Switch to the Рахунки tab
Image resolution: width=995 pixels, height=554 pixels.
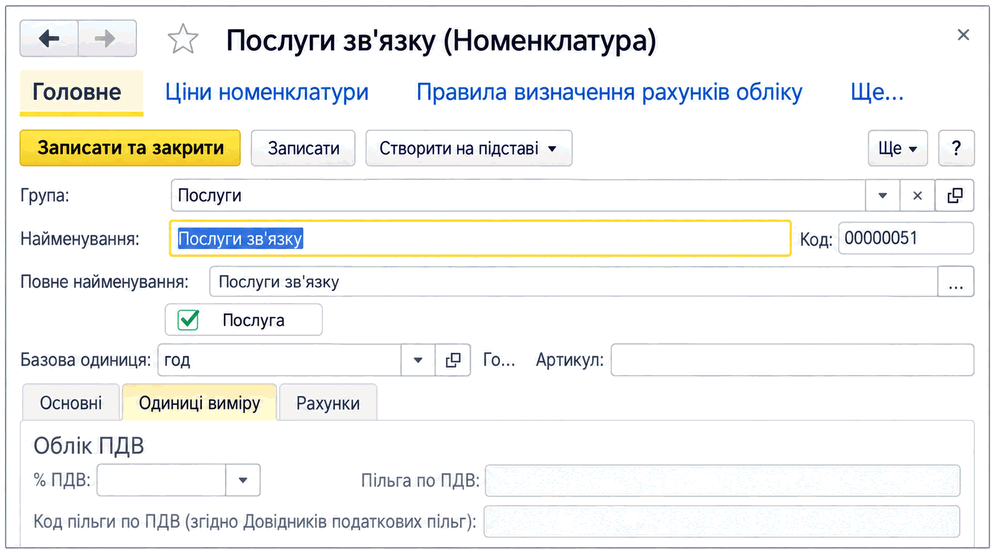pos(328,403)
